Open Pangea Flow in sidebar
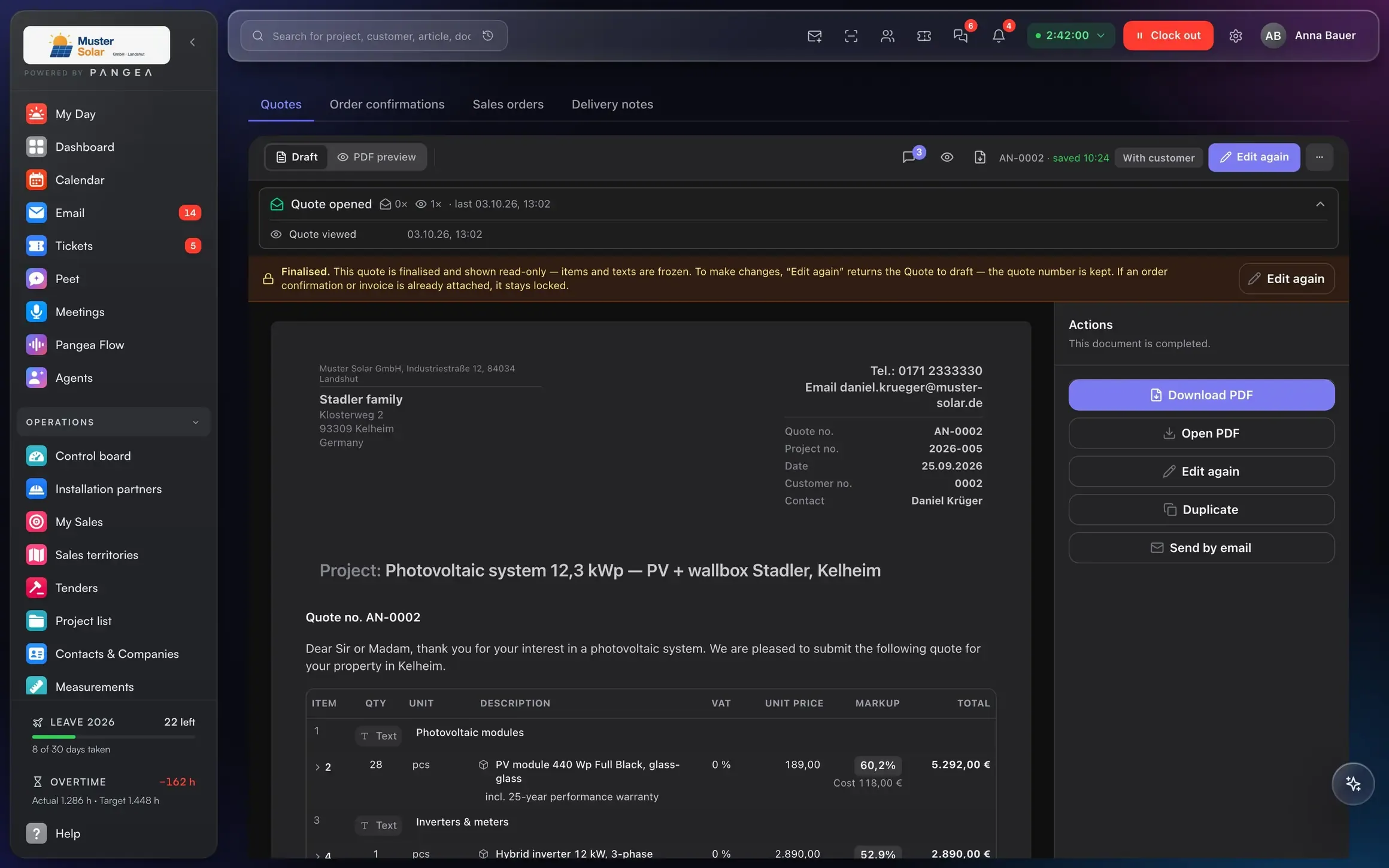1389x868 pixels. point(113,344)
